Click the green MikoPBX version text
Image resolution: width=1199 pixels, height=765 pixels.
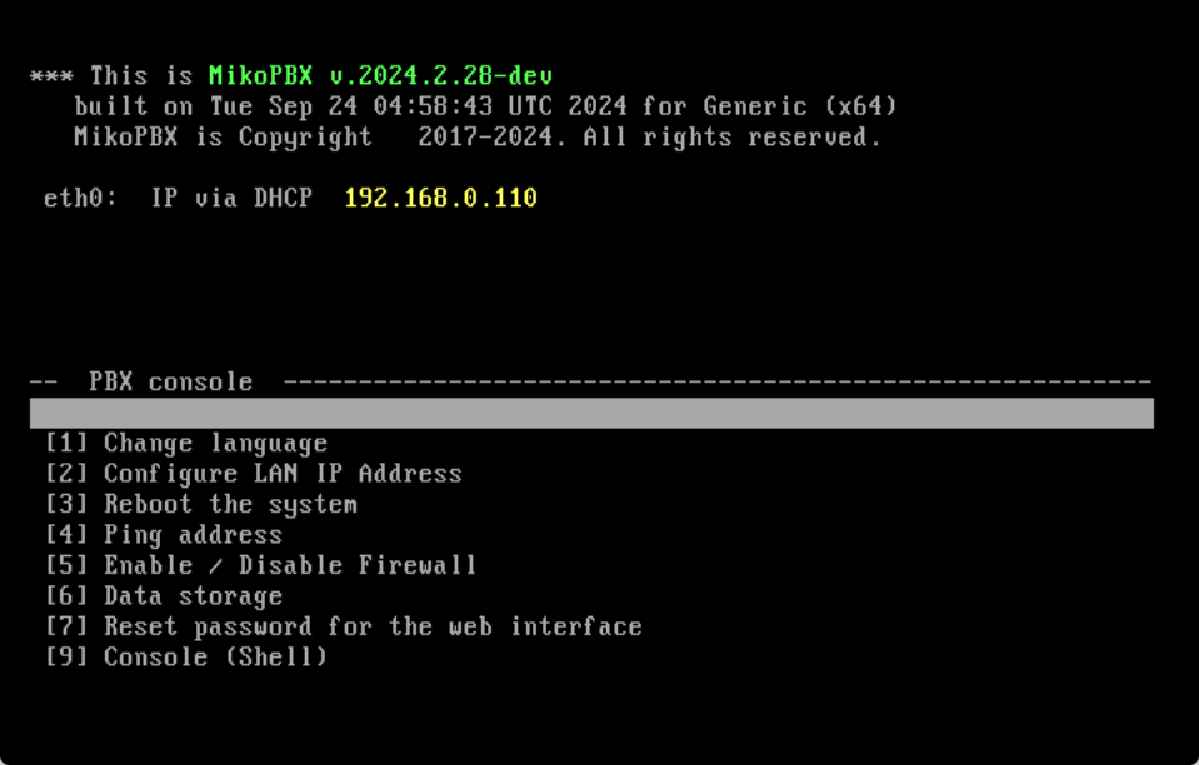pyautogui.click(x=380, y=76)
